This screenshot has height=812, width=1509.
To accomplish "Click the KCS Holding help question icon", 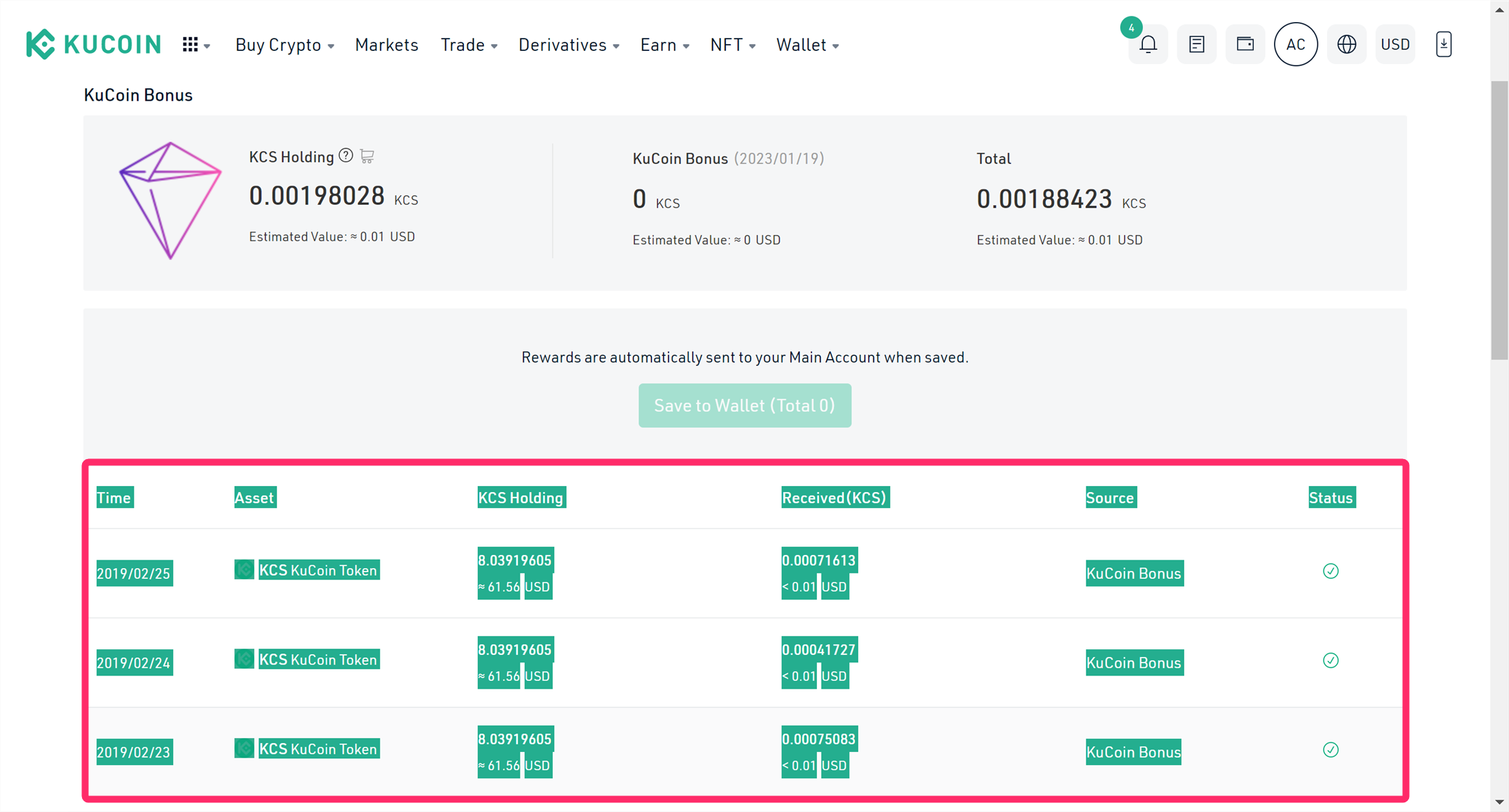I will (346, 156).
